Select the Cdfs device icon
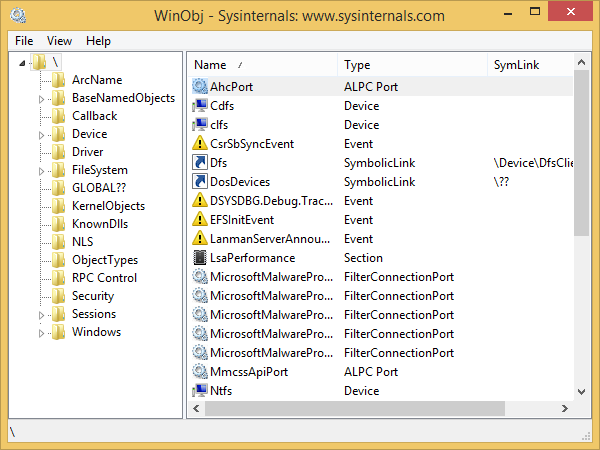Viewport: 600px width, 450px height. pyautogui.click(x=199, y=106)
